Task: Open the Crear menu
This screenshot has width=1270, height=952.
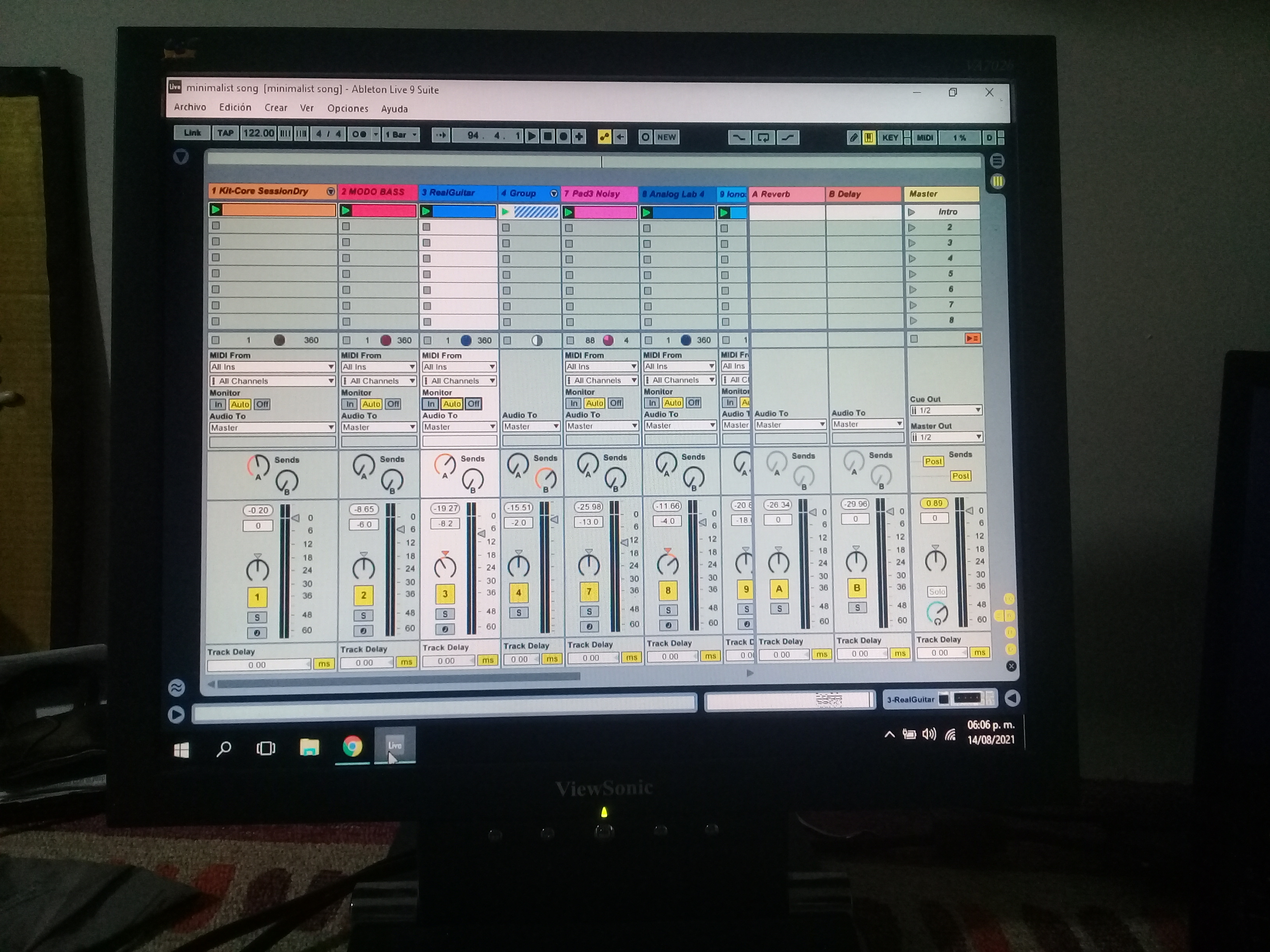Action: click(275, 107)
